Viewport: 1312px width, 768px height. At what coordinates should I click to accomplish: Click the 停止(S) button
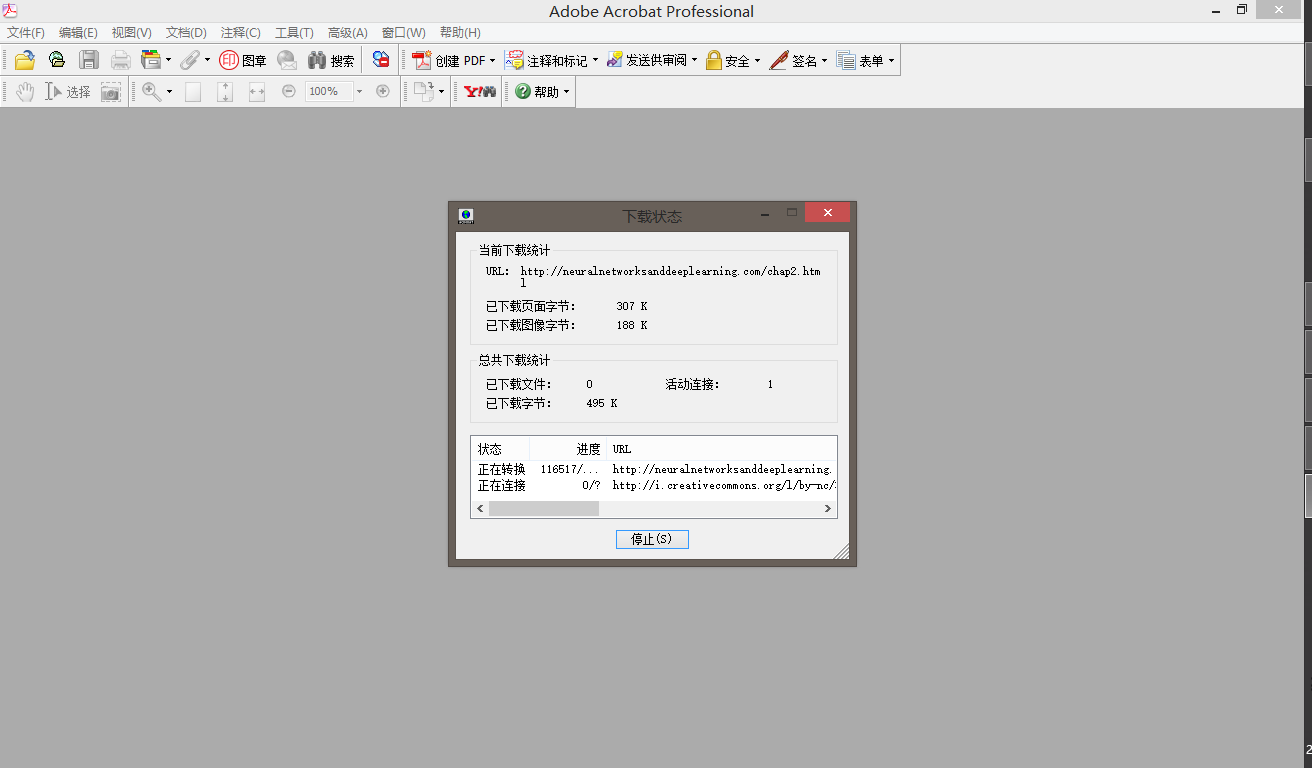click(652, 539)
